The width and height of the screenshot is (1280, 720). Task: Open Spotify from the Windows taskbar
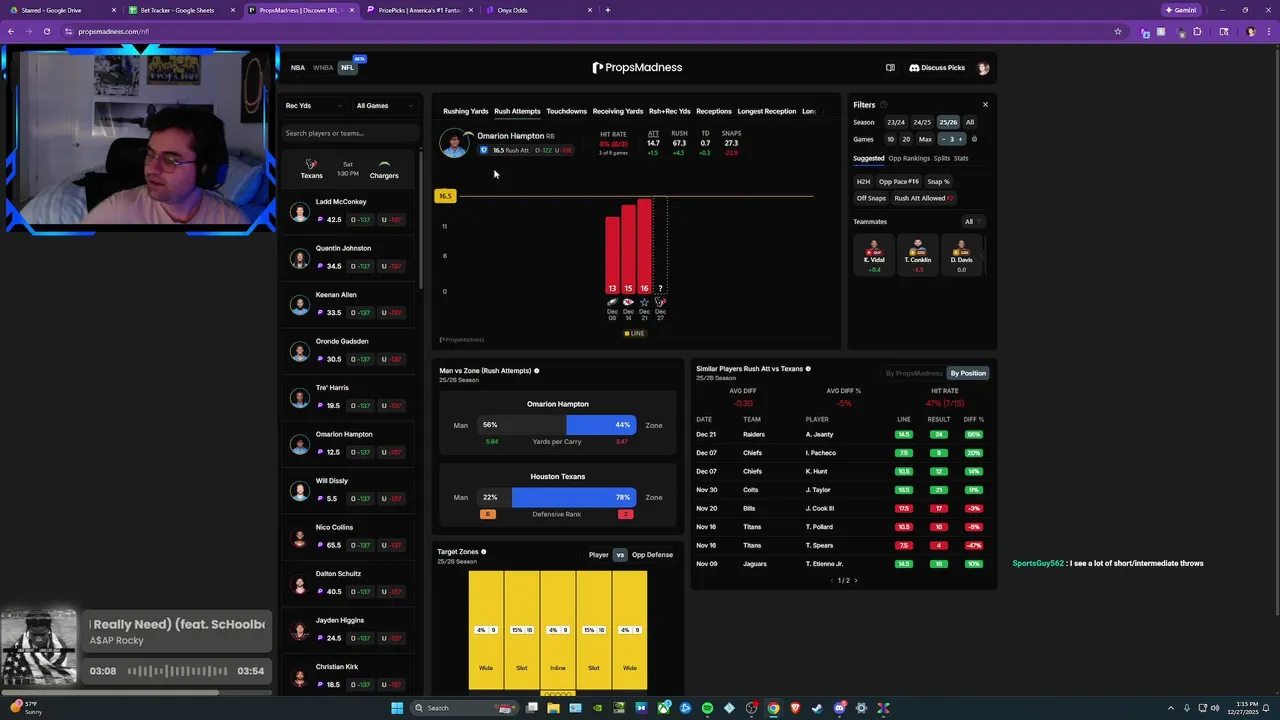coord(707,708)
